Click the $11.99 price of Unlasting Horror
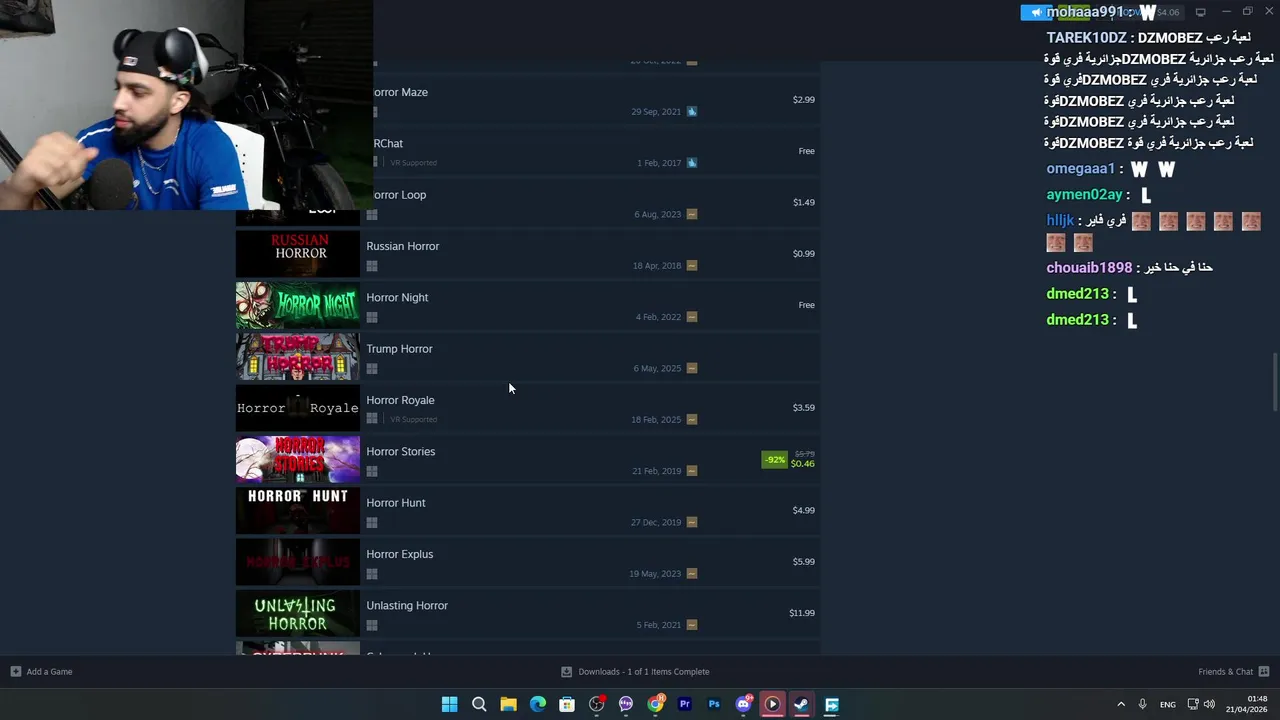1280x720 pixels. pyautogui.click(x=802, y=613)
